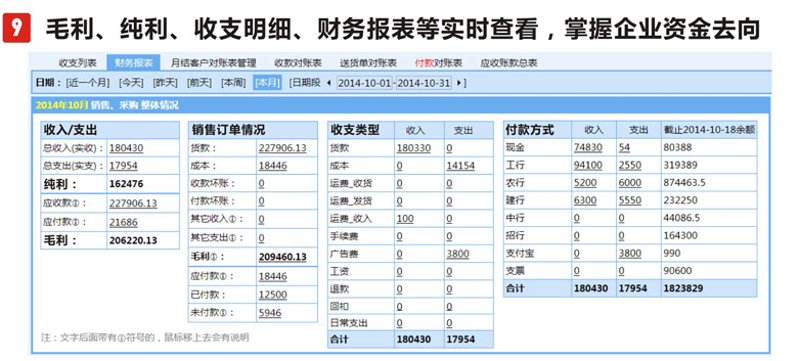Open 工行 expense value 2550
Viewport: 800px width, 361px height.
(x=630, y=166)
